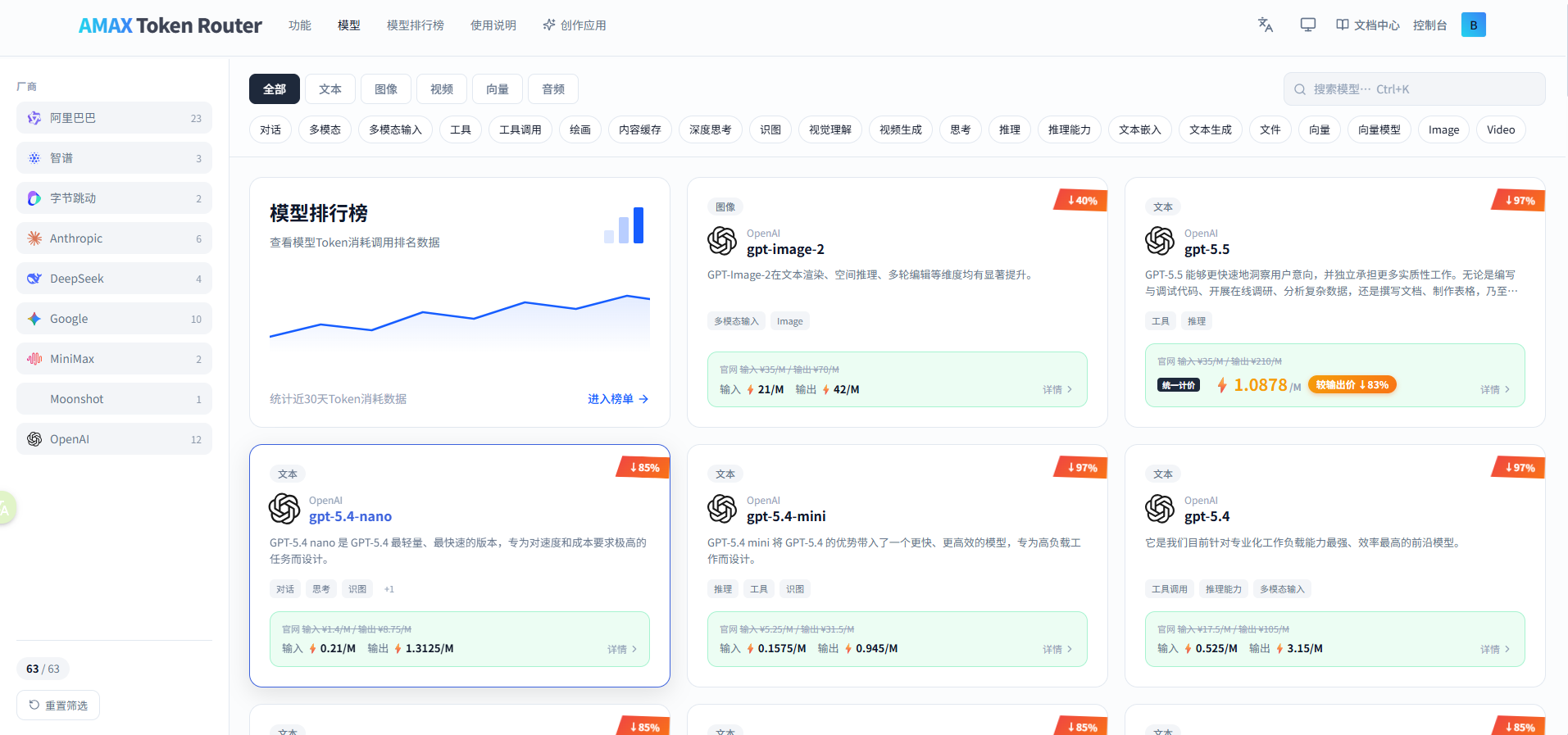
Task: Click the language translate icon
Action: [x=1266, y=25]
